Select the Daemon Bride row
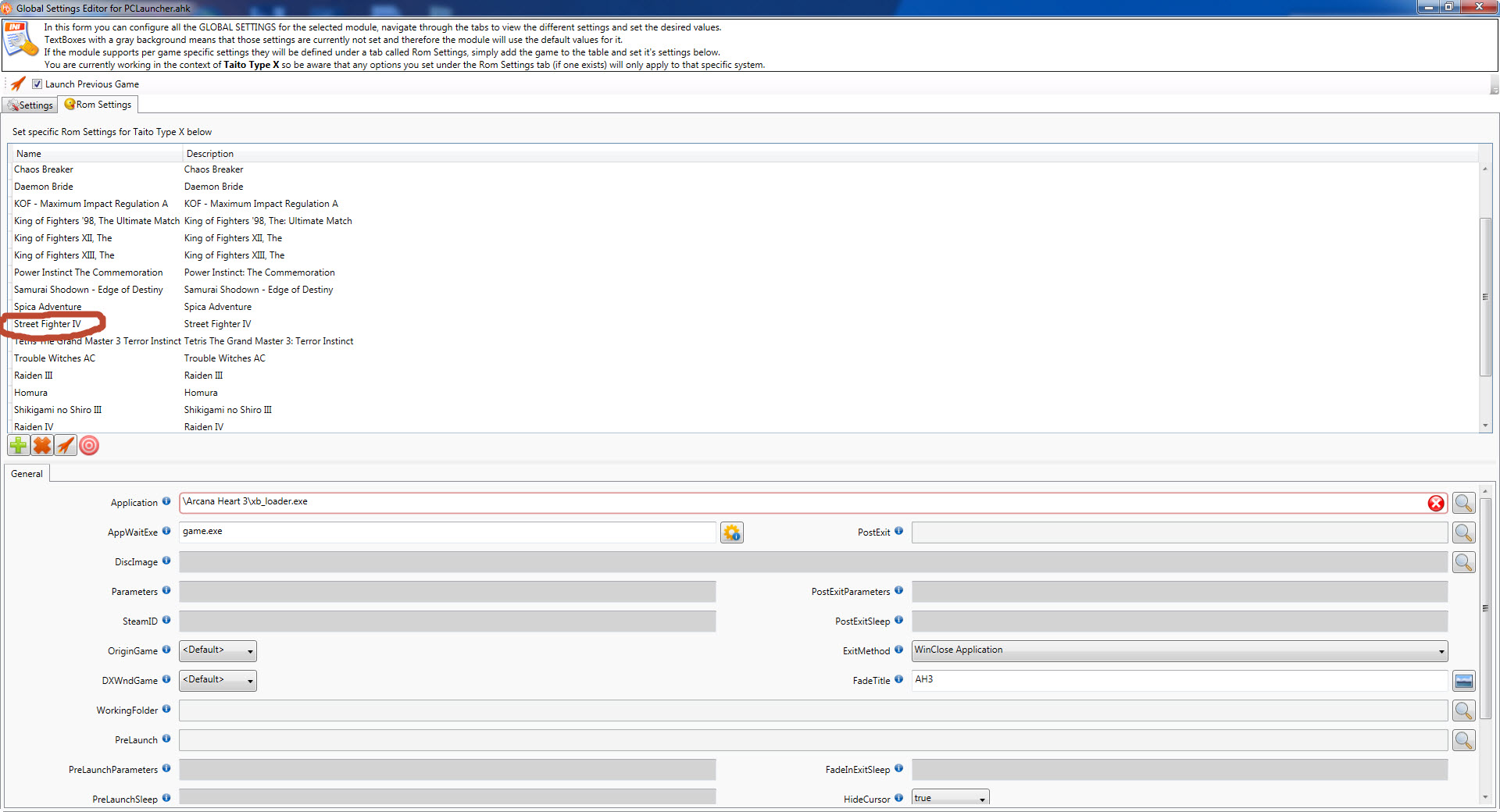 [x=744, y=187]
